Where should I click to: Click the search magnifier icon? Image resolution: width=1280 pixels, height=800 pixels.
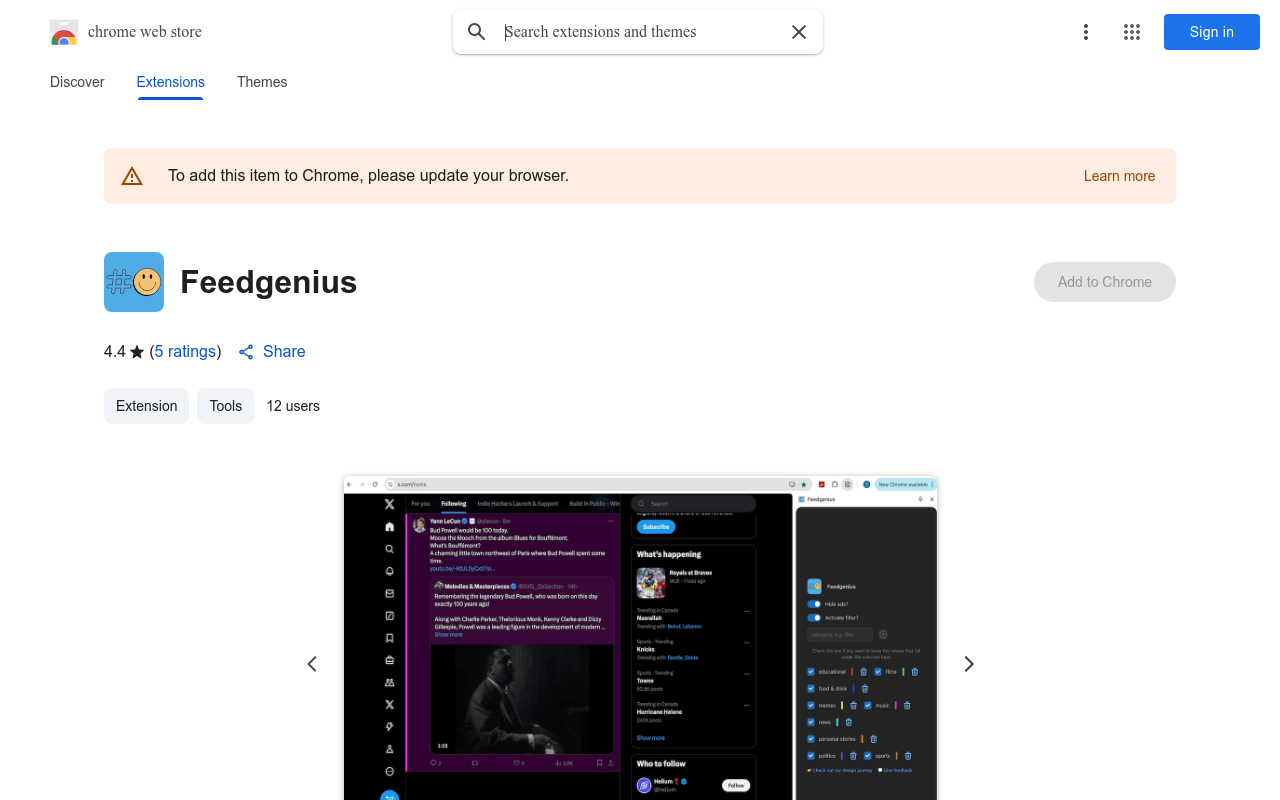(477, 32)
